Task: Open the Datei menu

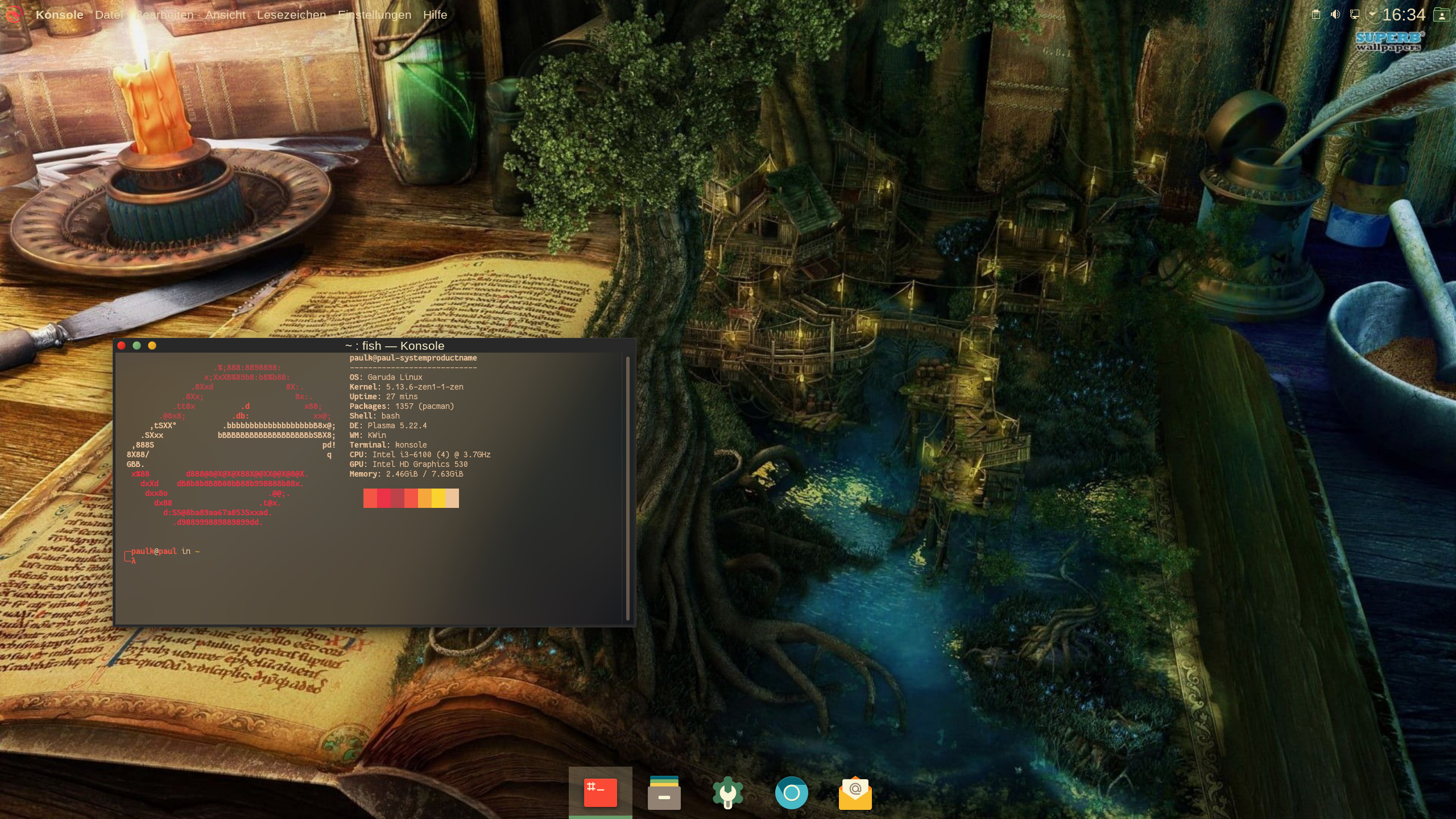Action: coord(109,15)
